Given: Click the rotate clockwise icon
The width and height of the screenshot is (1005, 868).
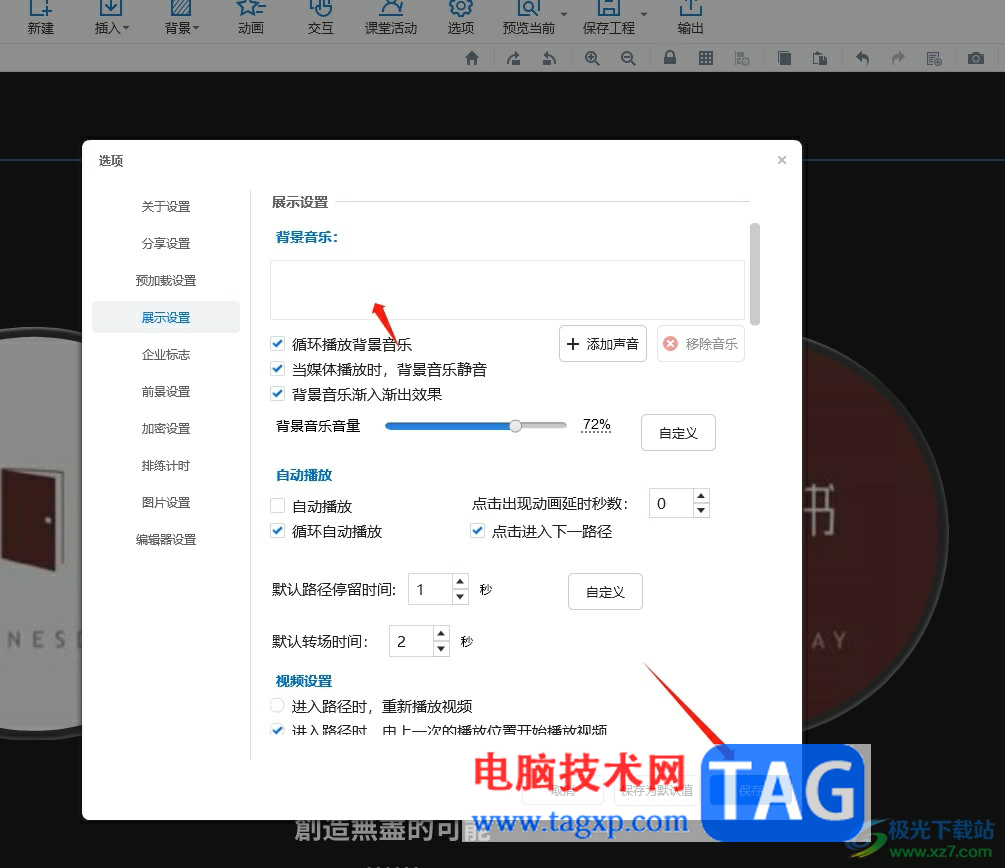Looking at the screenshot, I should (x=513, y=58).
